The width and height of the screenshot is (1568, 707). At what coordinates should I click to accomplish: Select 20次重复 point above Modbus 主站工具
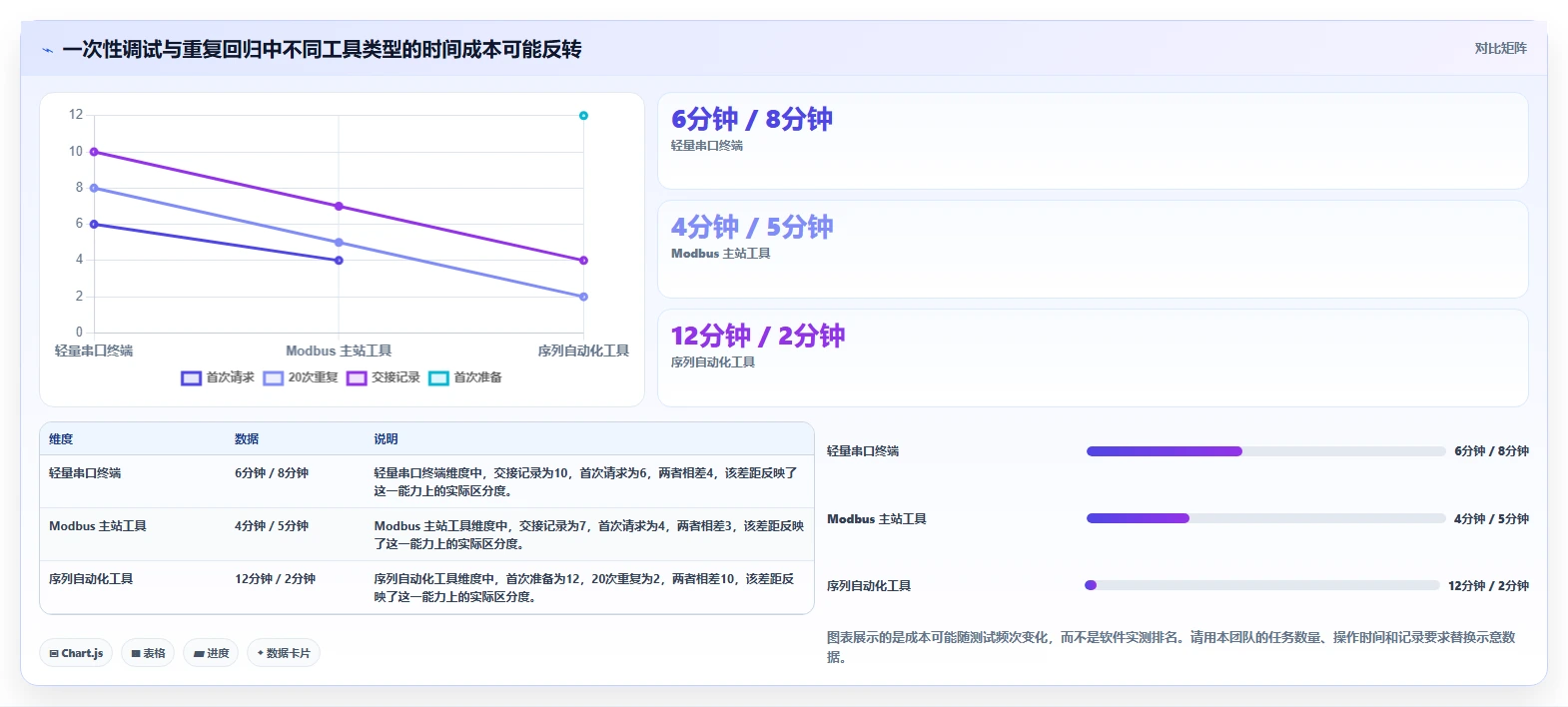pos(339,243)
